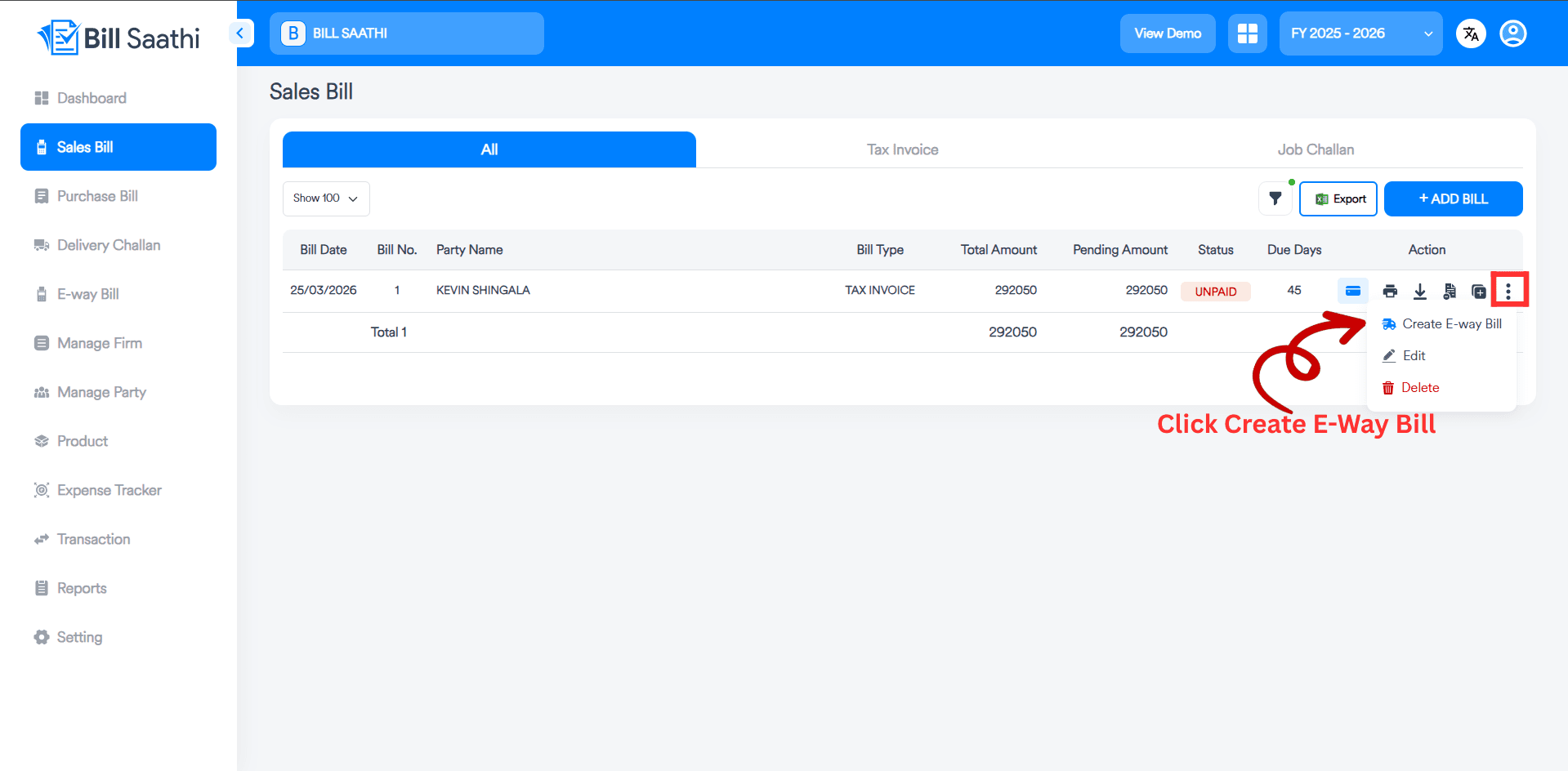Open the apps grid icon in header
Image resolution: width=1568 pixels, height=771 pixels.
(1248, 33)
